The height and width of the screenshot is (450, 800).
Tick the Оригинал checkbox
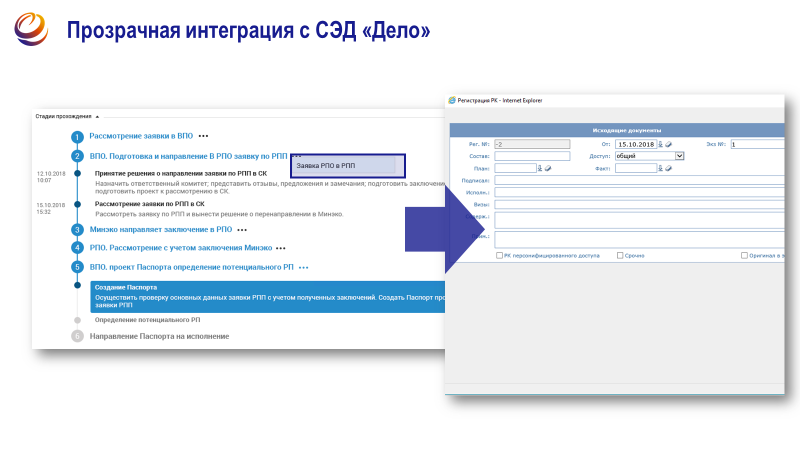pos(744,255)
